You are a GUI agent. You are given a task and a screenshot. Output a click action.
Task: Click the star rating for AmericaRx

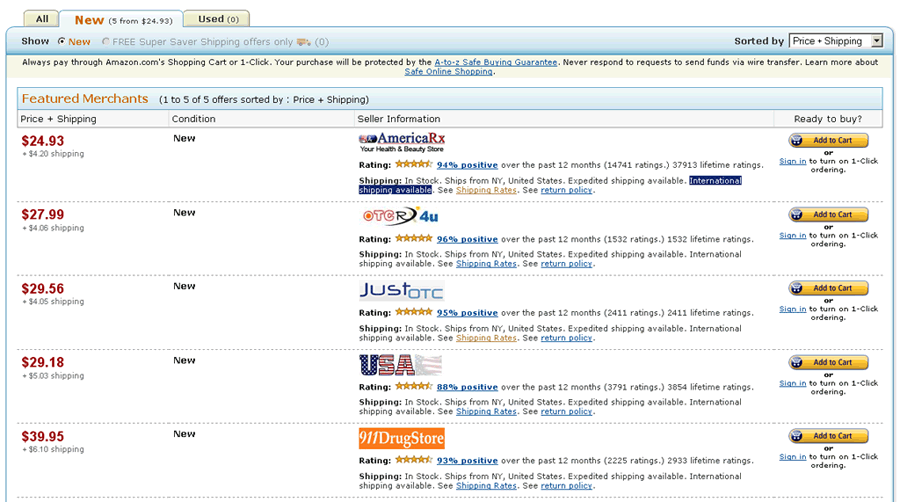pos(413,164)
